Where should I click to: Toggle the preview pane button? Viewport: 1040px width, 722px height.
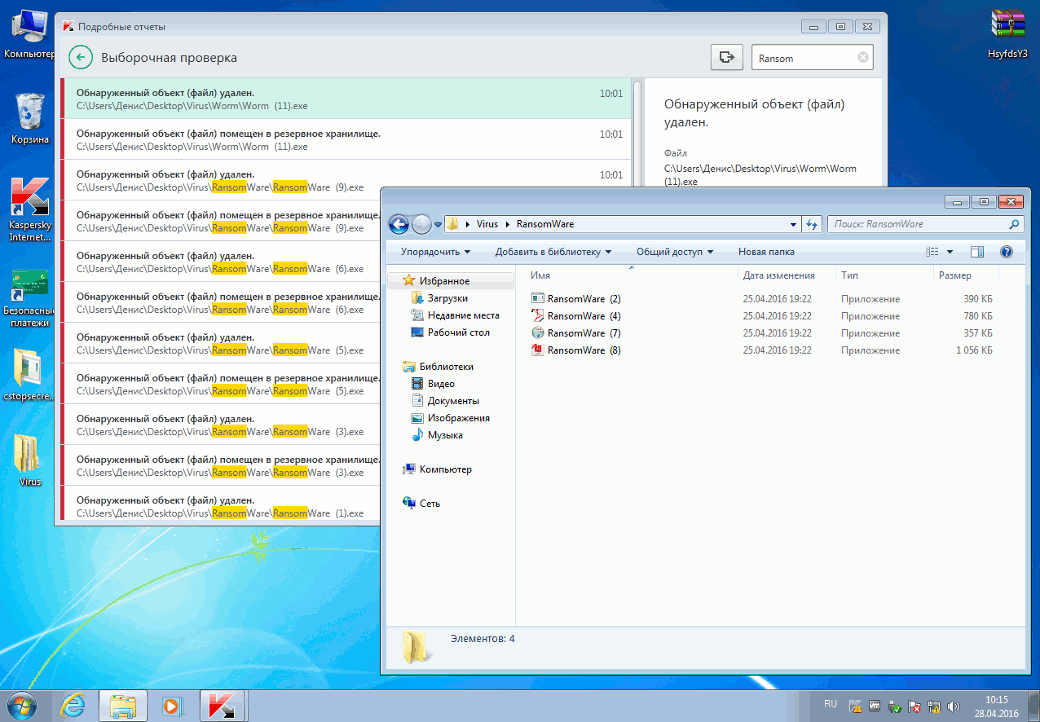pyautogui.click(x=977, y=252)
